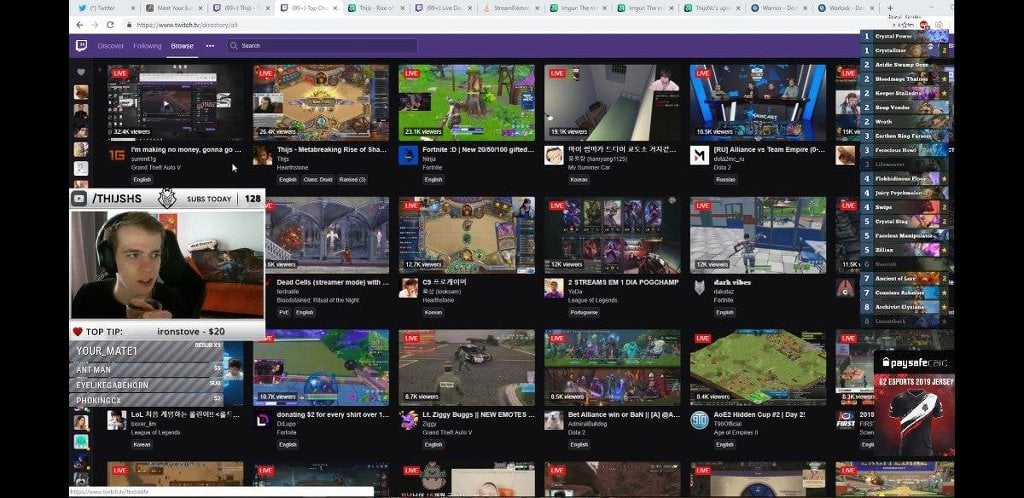Click the Twitch logo home icon
The height and width of the screenshot is (498, 1024).
pyautogui.click(x=81, y=46)
